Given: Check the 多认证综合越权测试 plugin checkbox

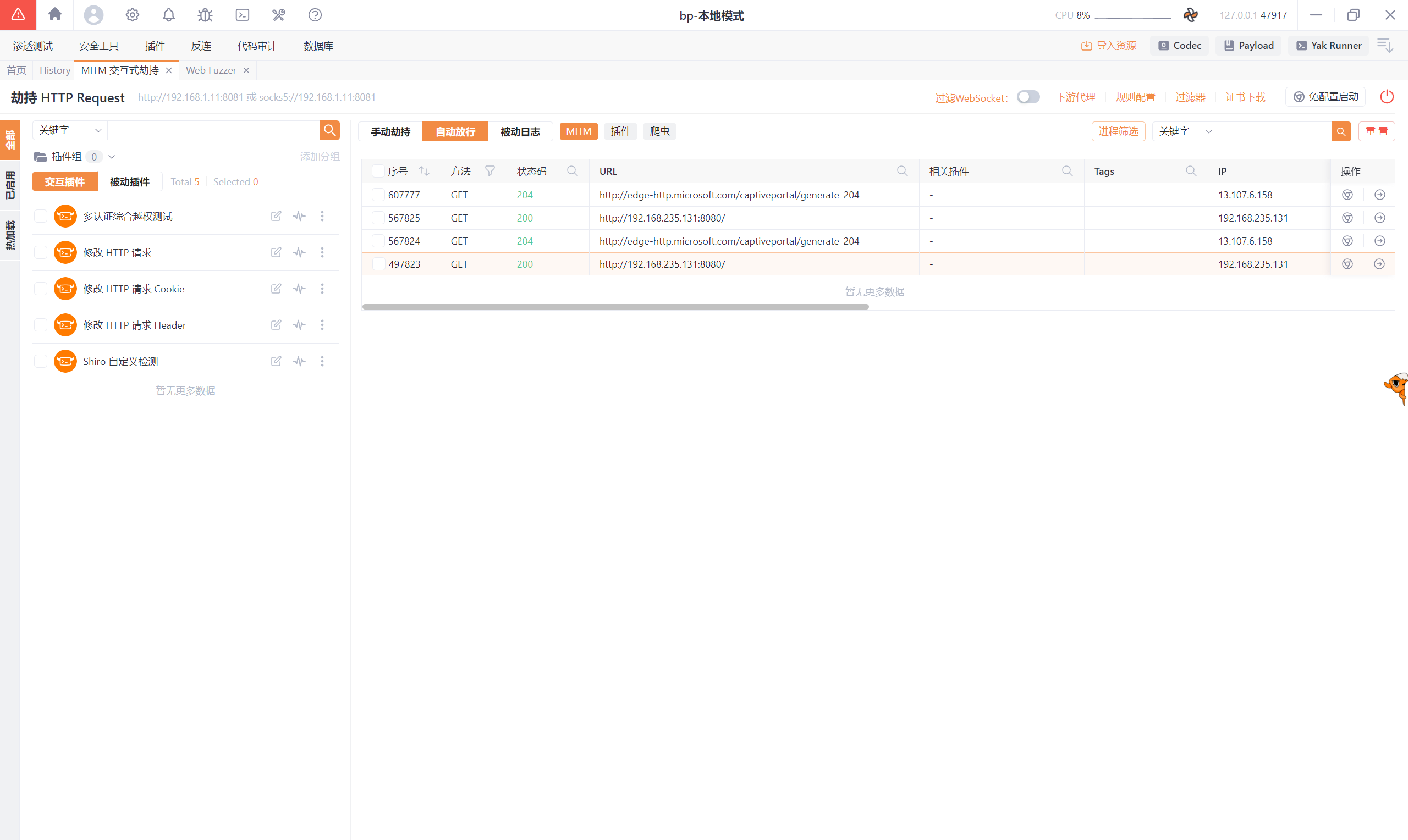Looking at the screenshot, I should coord(41,216).
